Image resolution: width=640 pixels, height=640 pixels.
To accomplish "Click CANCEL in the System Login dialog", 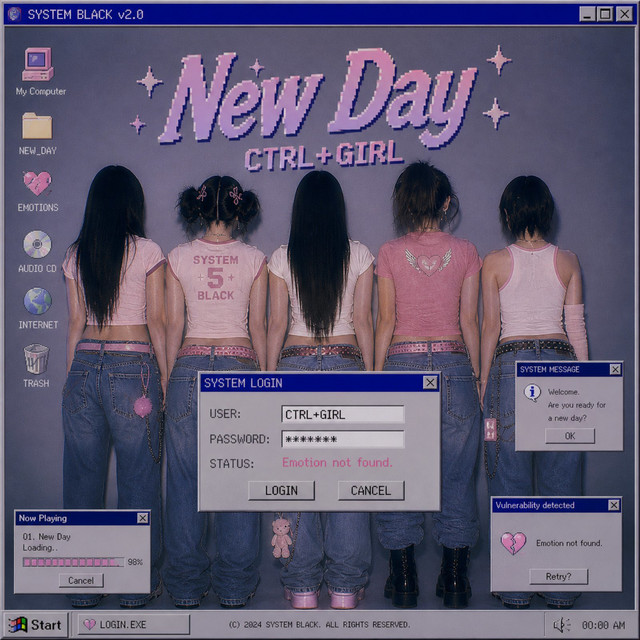I will [371, 490].
